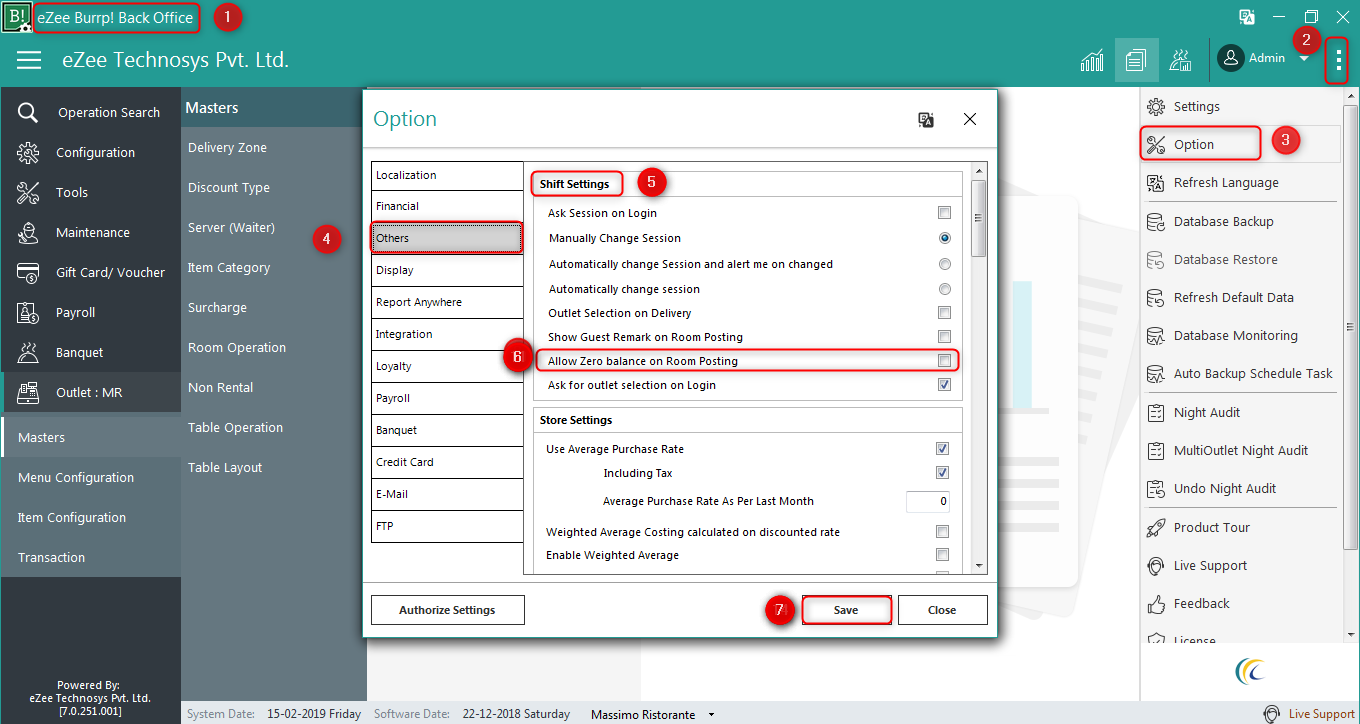This screenshot has width=1360, height=724.
Task: Toggle Outlet Selection on Delivery checkbox
Action: [x=944, y=313]
